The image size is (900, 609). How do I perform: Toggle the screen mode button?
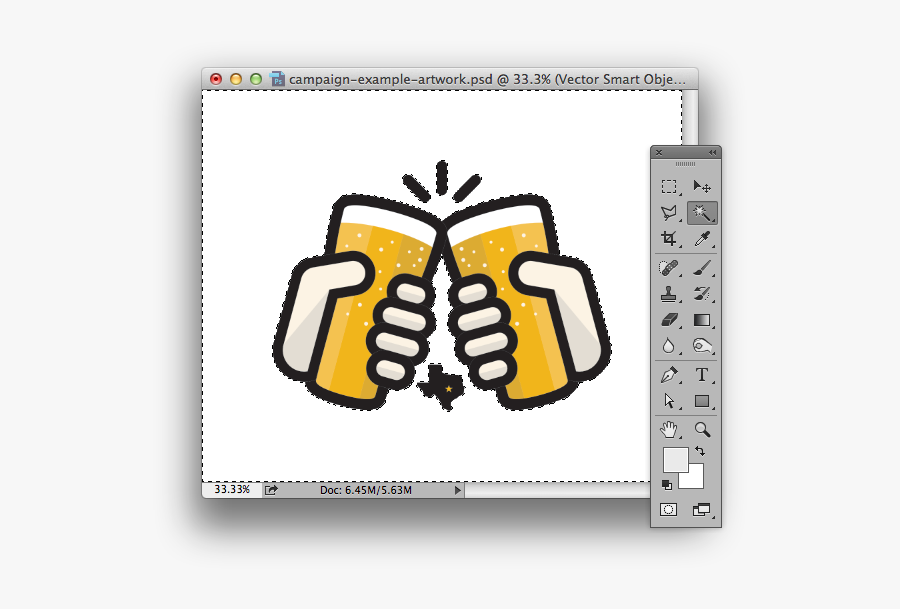tap(702, 509)
